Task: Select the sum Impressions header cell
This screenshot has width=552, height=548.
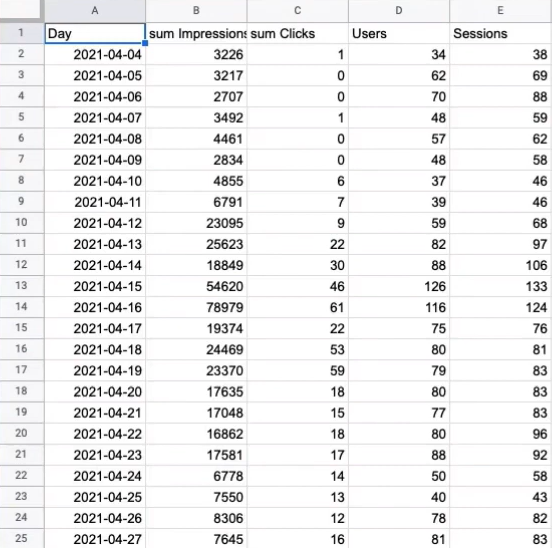Action: pos(196,34)
